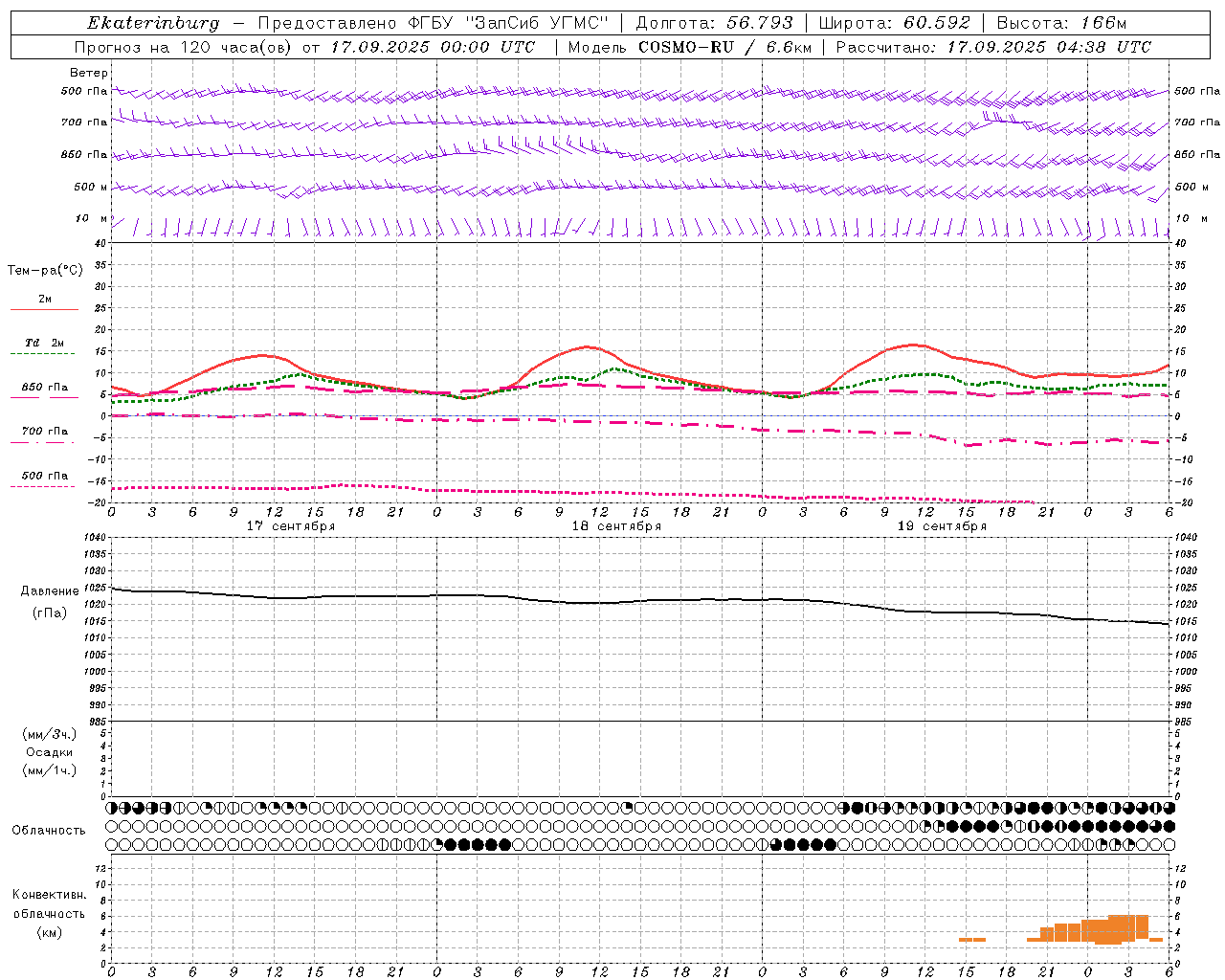Image resolution: width=1225 pixels, height=980 pixels.
Task: Click "500 гПа" temperature legend entry
Action: click(45, 476)
